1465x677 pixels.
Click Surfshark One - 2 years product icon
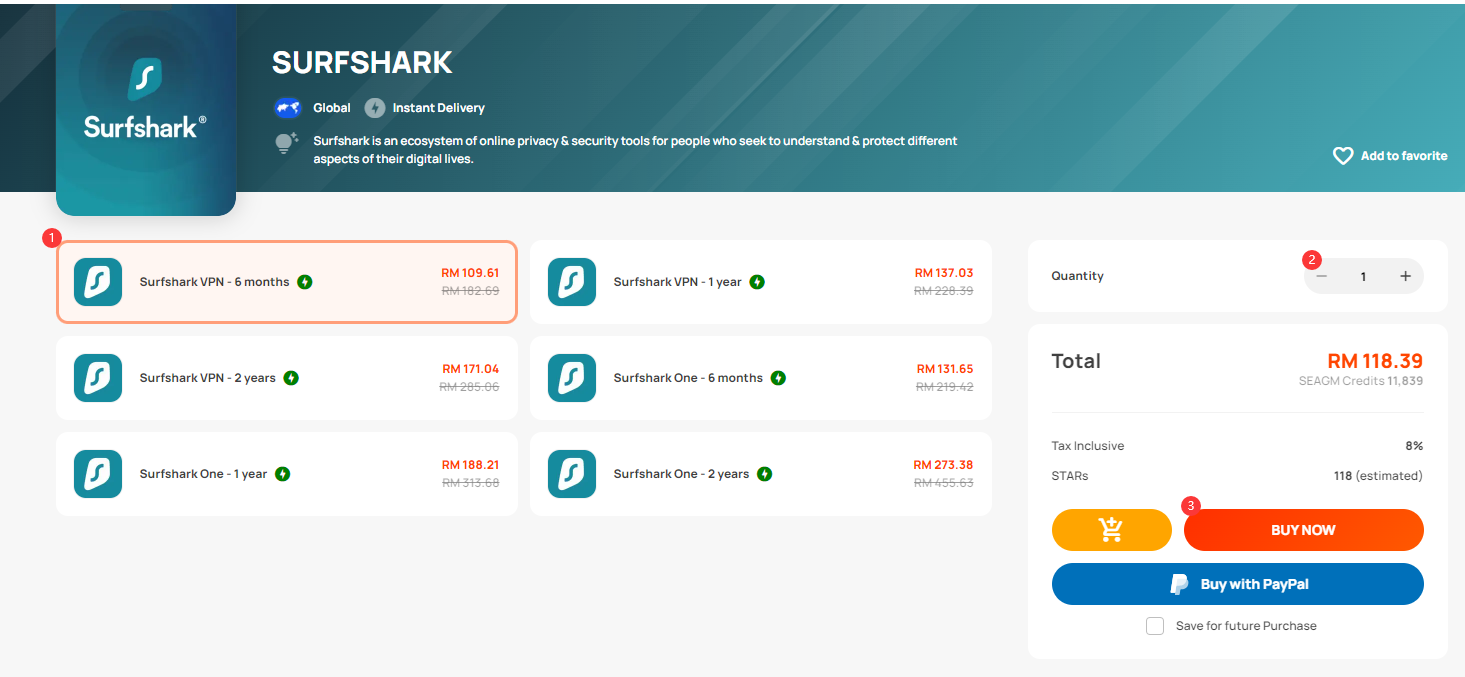[x=572, y=474]
